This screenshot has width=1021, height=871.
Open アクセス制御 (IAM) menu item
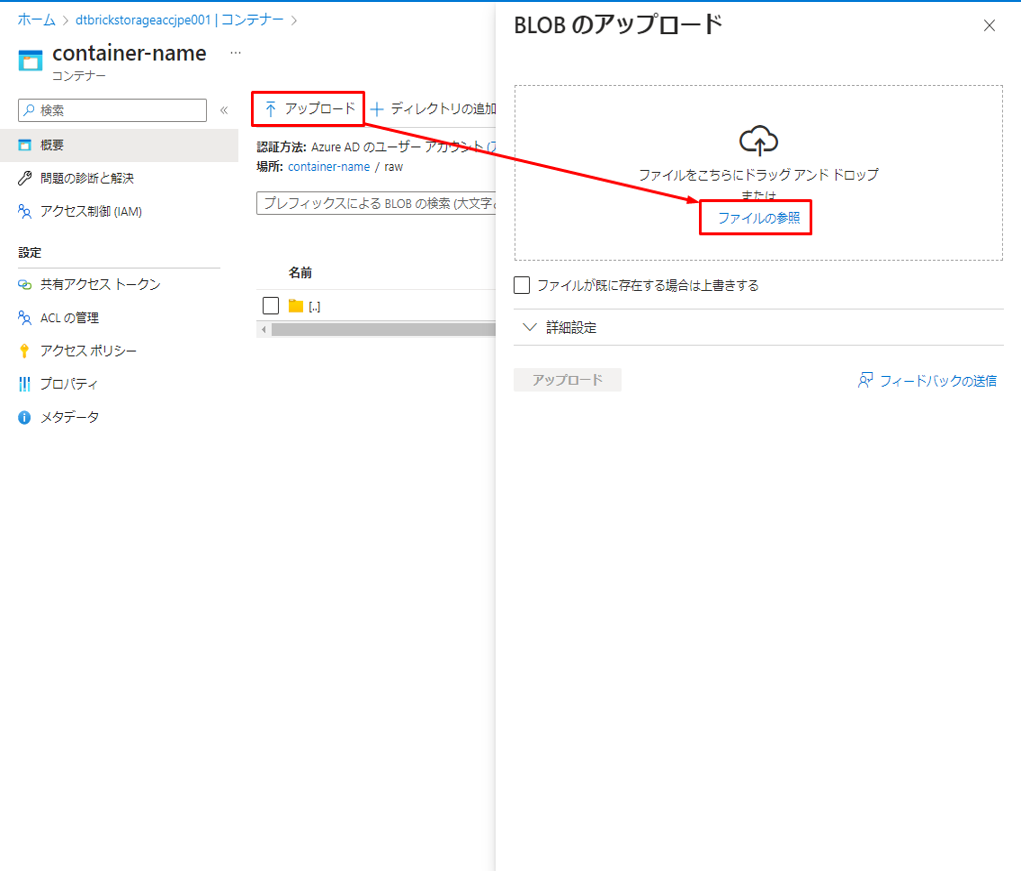point(90,211)
